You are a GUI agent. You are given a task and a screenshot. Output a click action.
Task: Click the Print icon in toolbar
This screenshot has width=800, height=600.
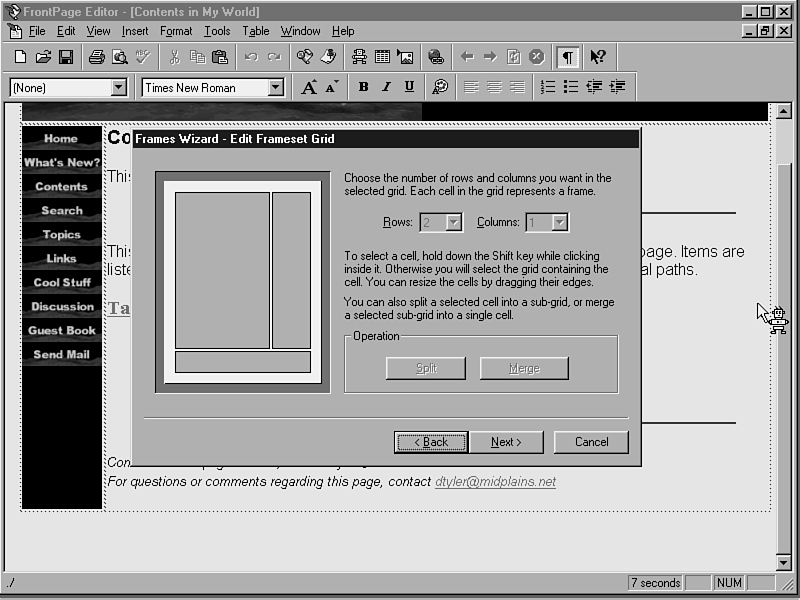tap(96, 57)
